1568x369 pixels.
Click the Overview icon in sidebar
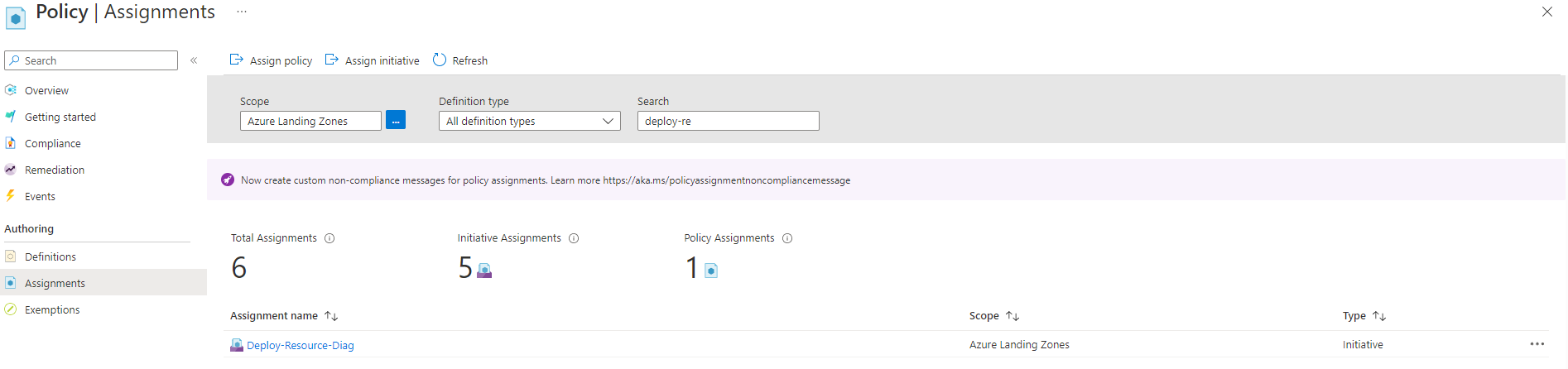tap(11, 89)
